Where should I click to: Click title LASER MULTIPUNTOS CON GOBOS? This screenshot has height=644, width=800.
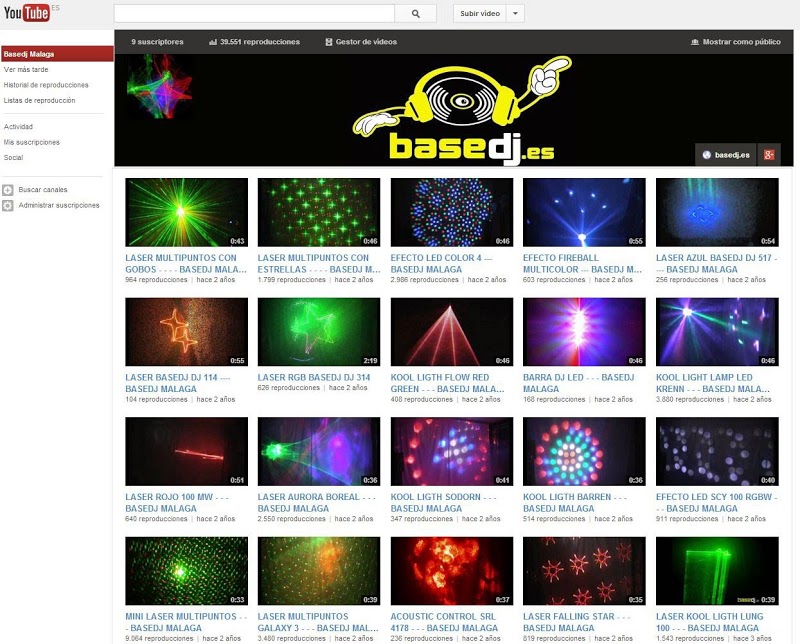(x=186, y=263)
